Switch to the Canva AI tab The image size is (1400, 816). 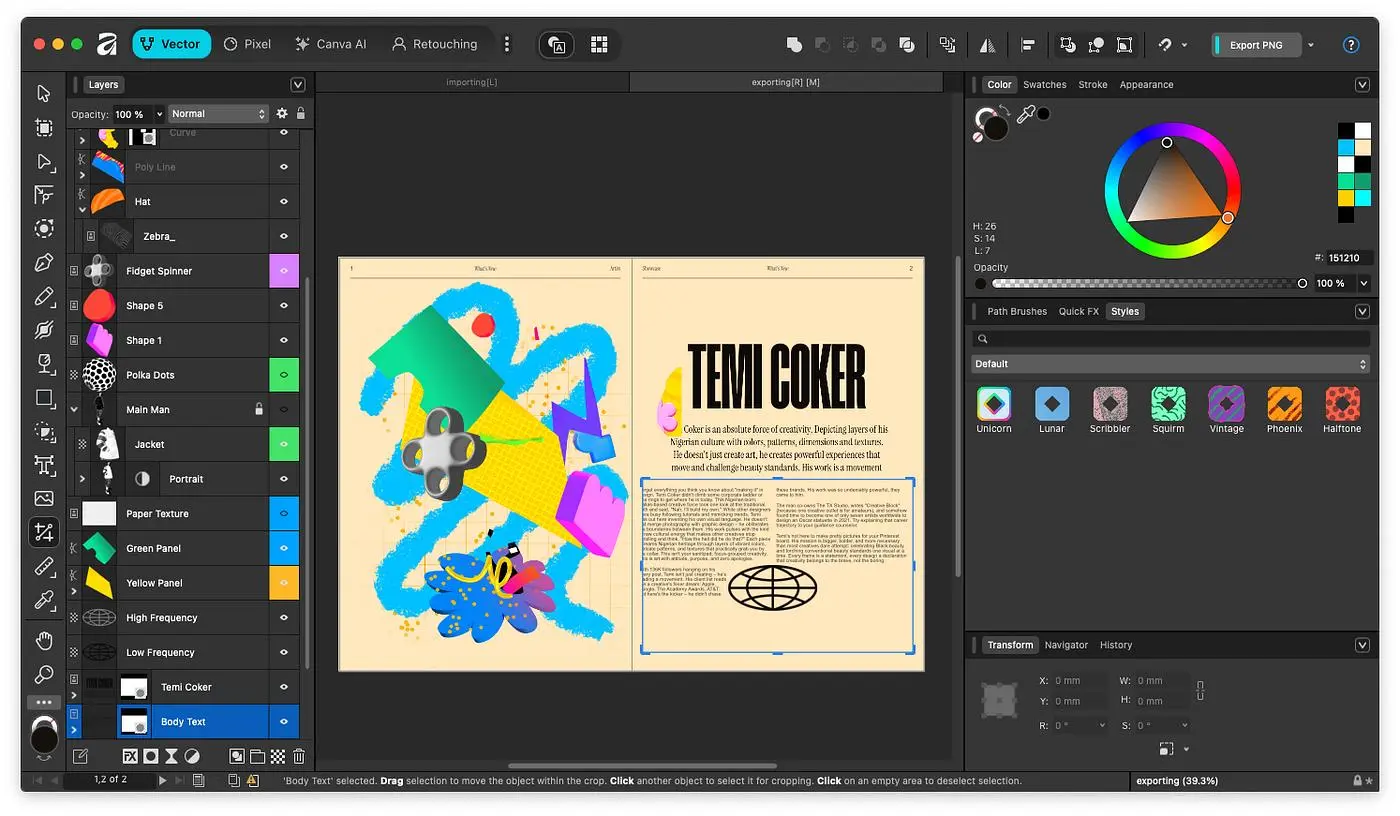331,44
